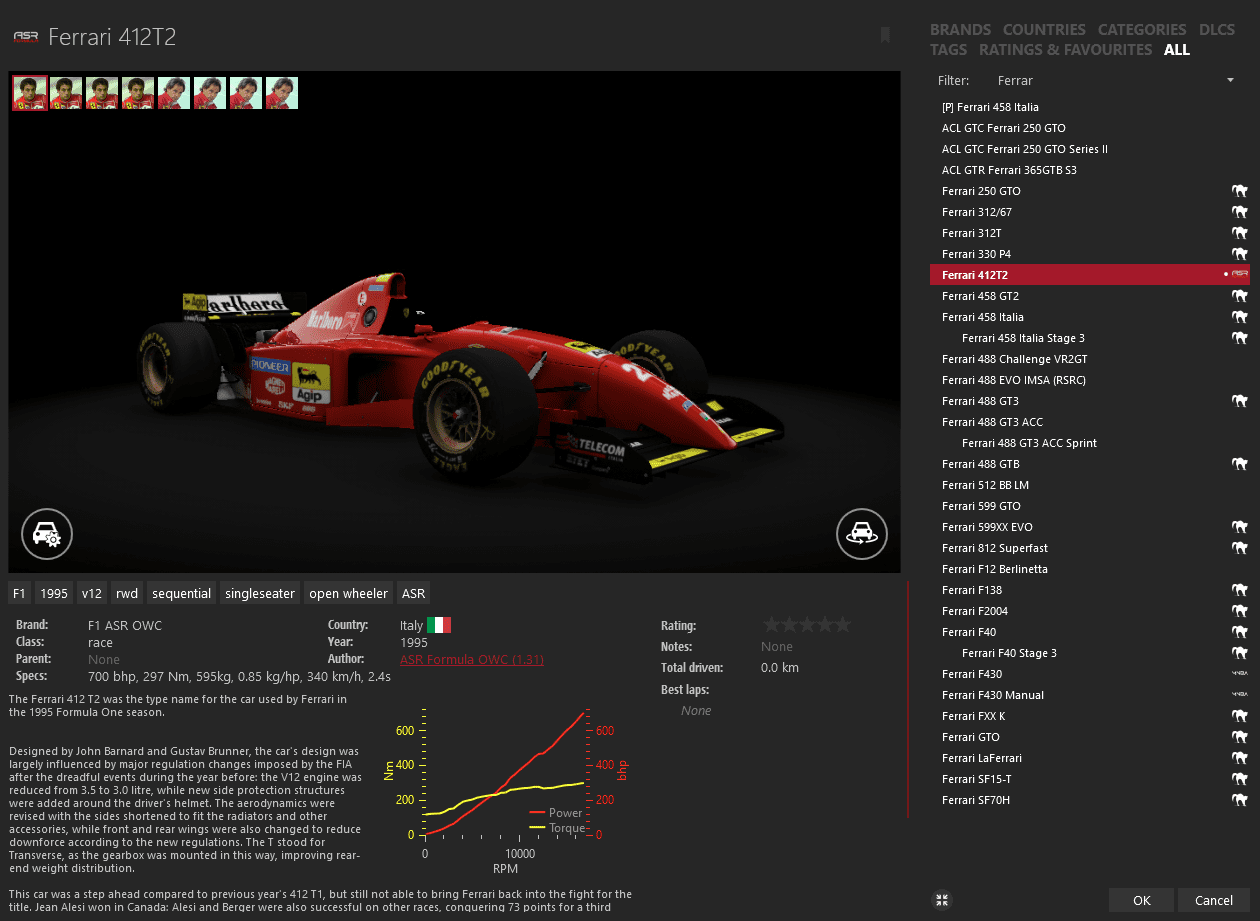Rate the car five stars
The width and height of the screenshot is (1260, 921).
click(843, 625)
